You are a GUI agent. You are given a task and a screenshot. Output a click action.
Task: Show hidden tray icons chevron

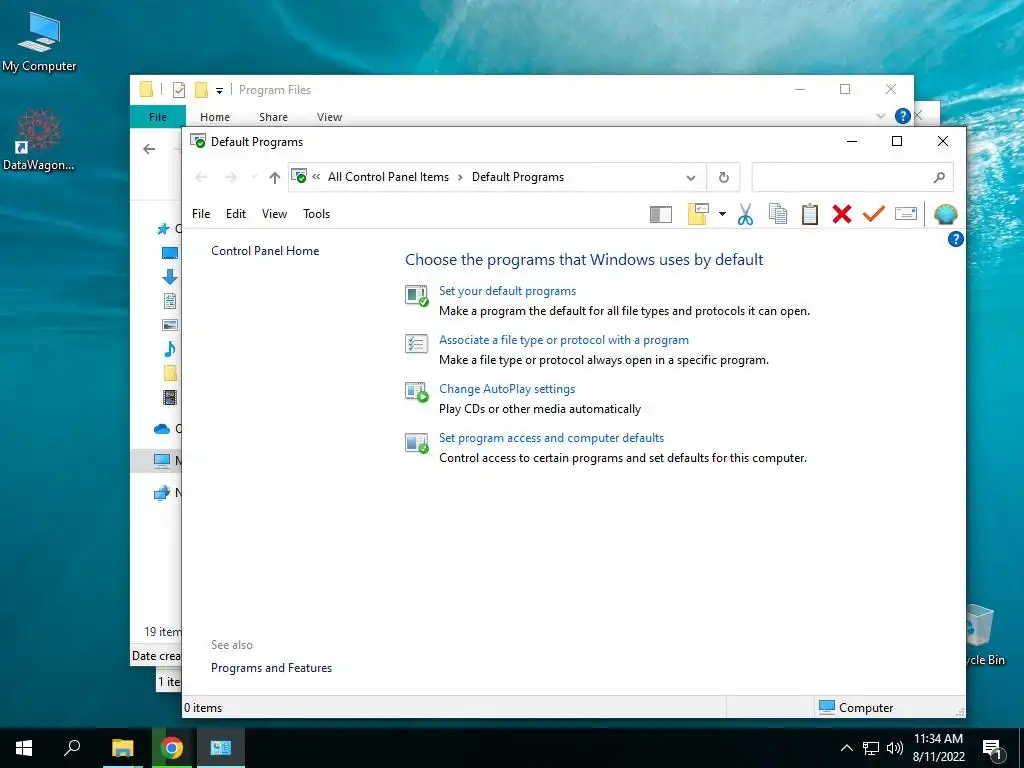coord(846,748)
